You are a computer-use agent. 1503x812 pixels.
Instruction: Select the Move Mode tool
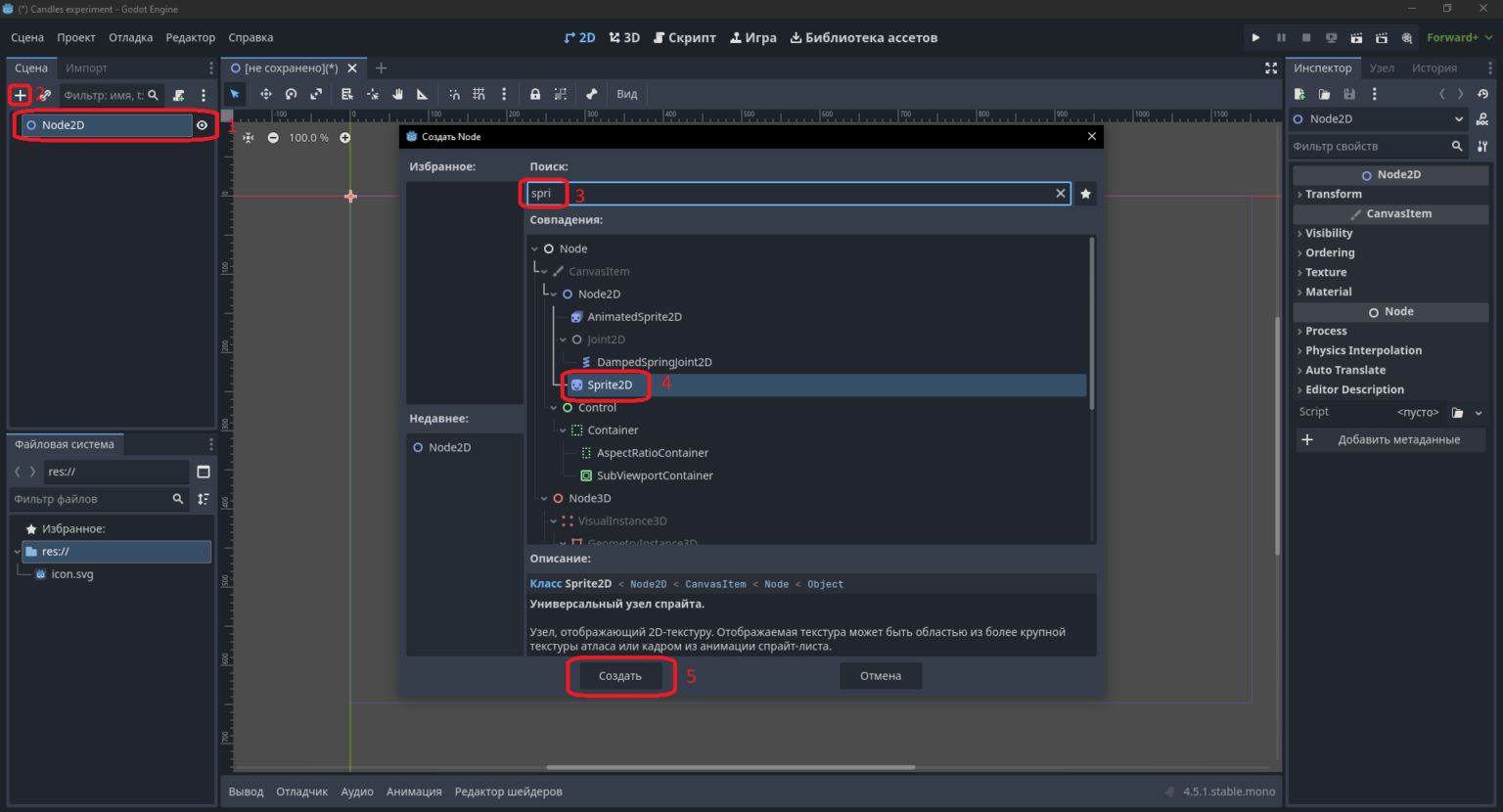click(265, 94)
